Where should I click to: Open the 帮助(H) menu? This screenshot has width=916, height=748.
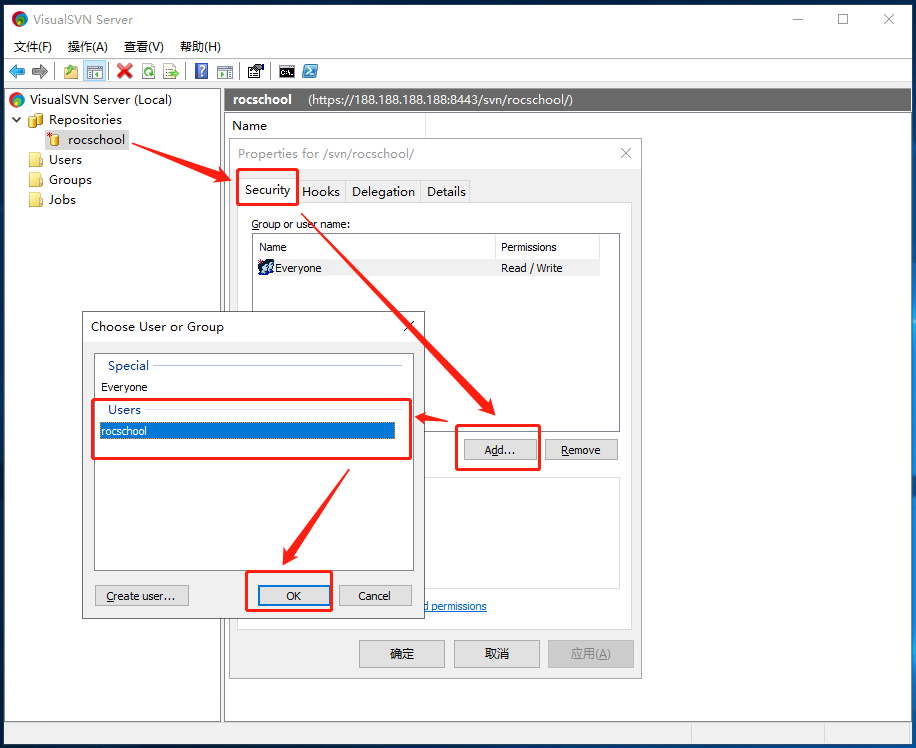point(200,47)
